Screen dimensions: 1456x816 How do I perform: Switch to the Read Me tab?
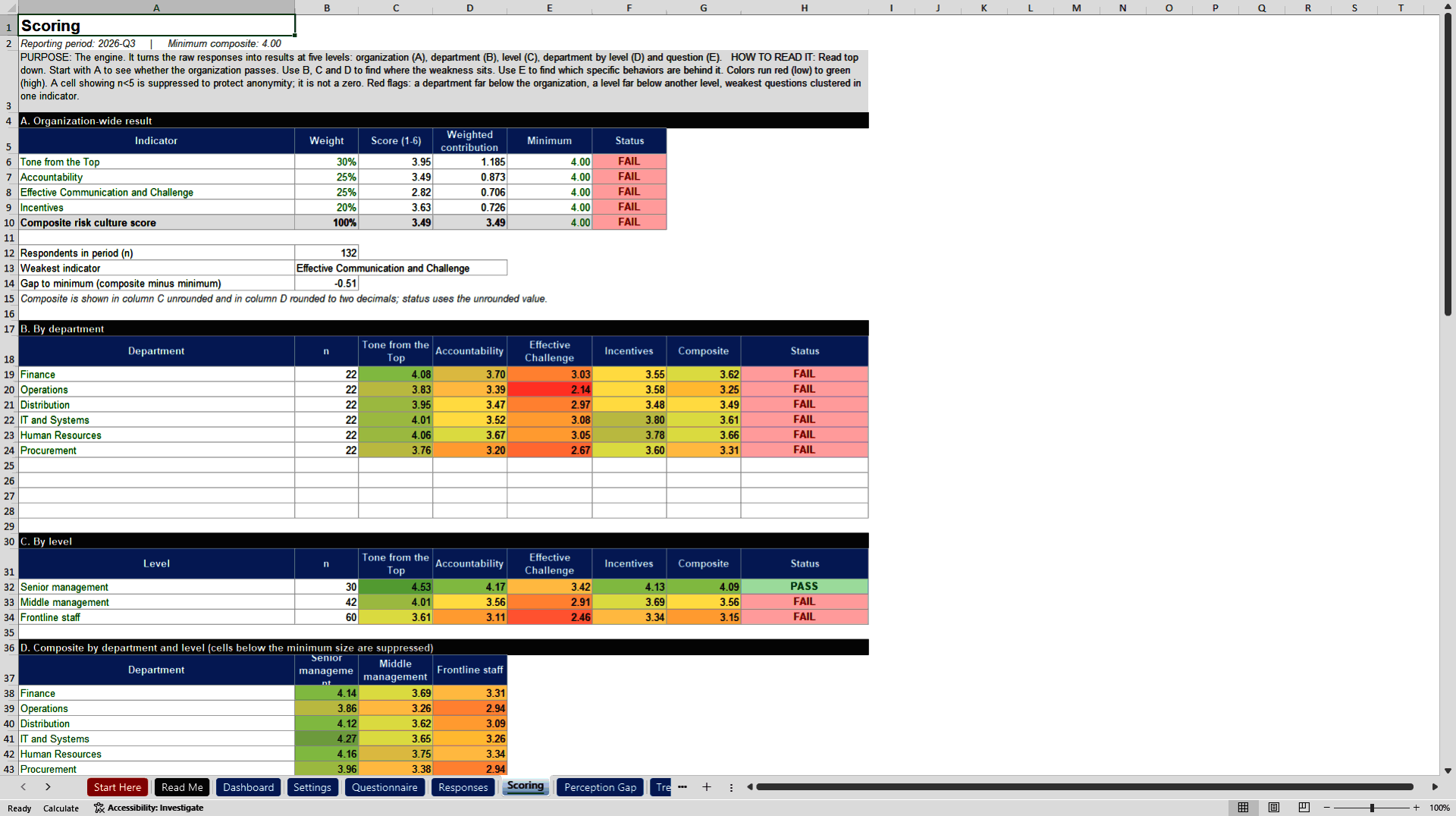[182, 787]
